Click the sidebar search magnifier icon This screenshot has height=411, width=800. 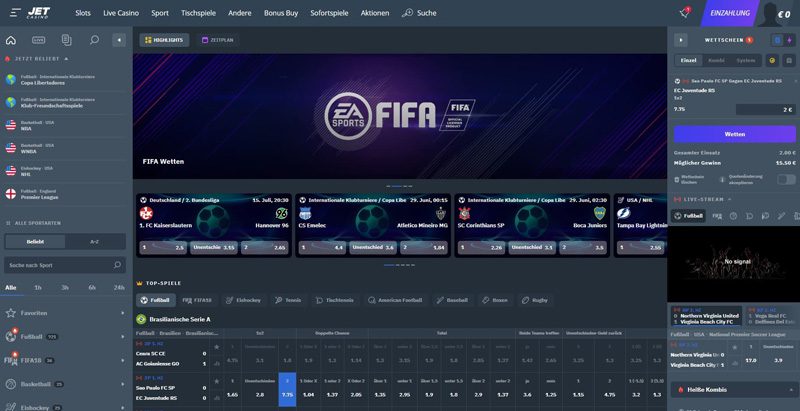tap(94, 40)
